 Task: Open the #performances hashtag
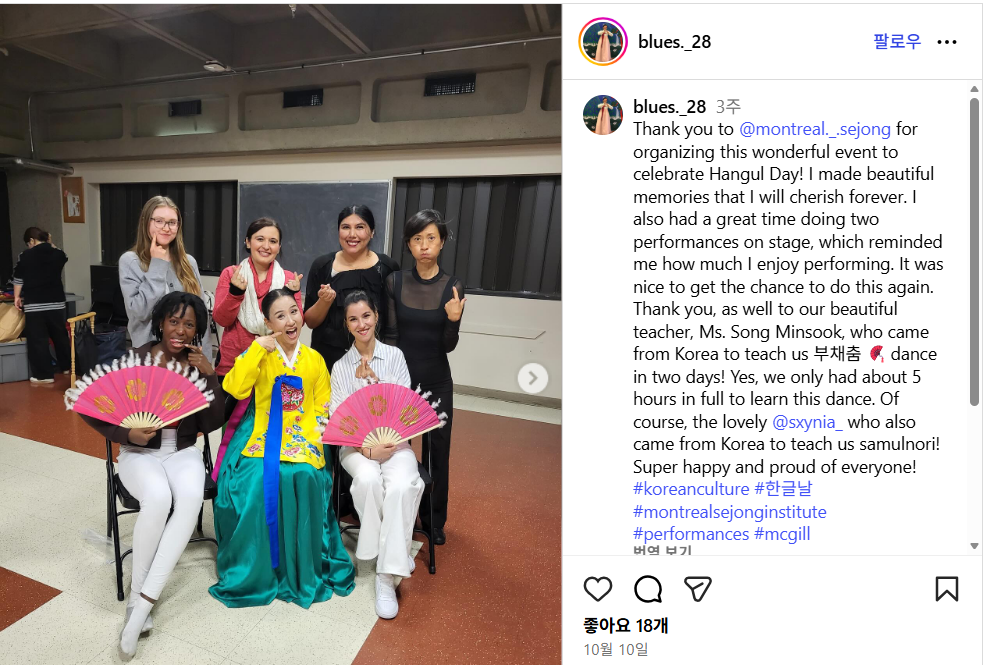tap(691, 535)
